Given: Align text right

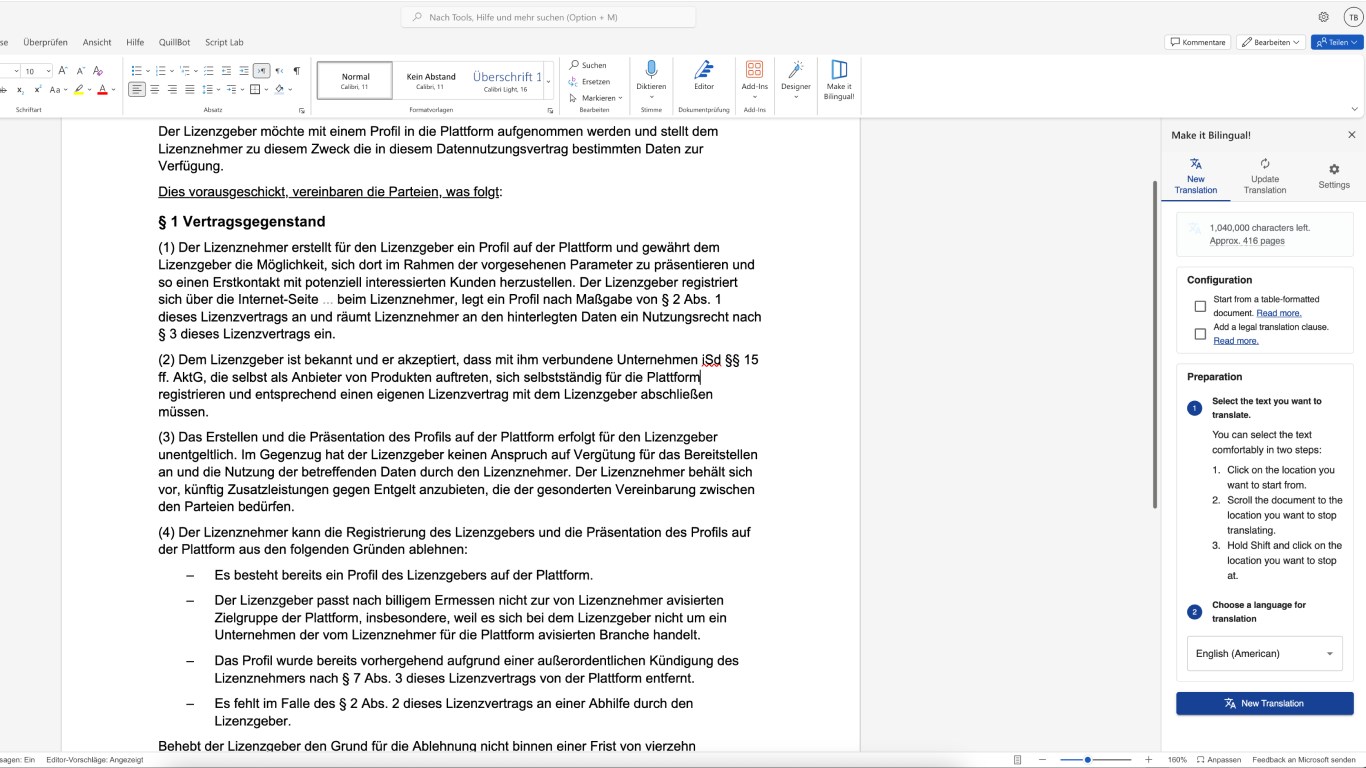Looking at the screenshot, I should (173, 90).
